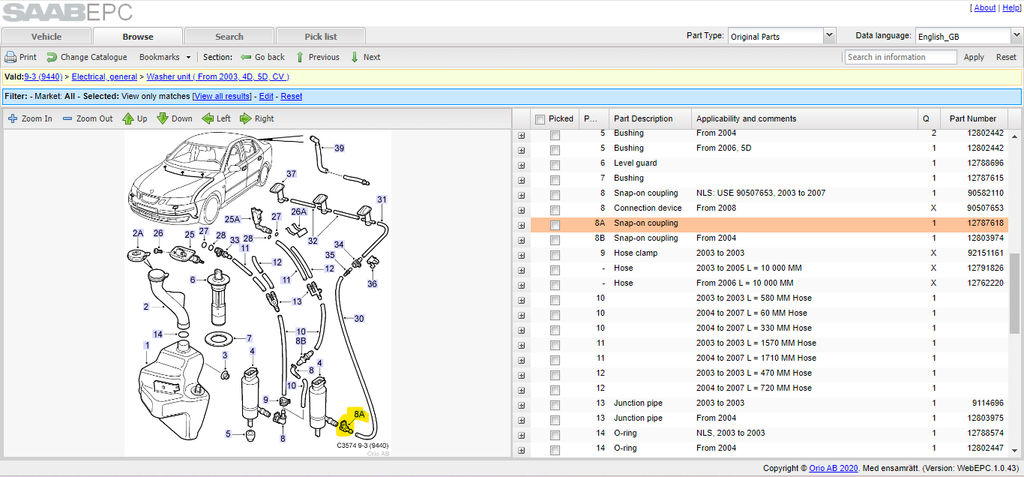
Task: Expand the Snap-on coupling 8A row
Action: pos(521,225)
